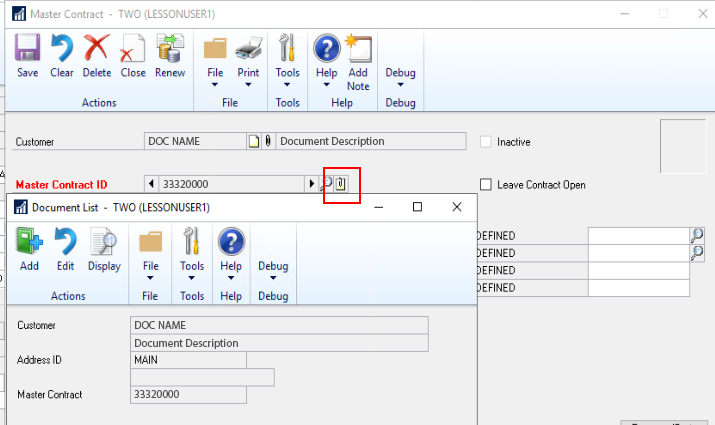Click the Renew contract icon

click(x=169, y=55)
